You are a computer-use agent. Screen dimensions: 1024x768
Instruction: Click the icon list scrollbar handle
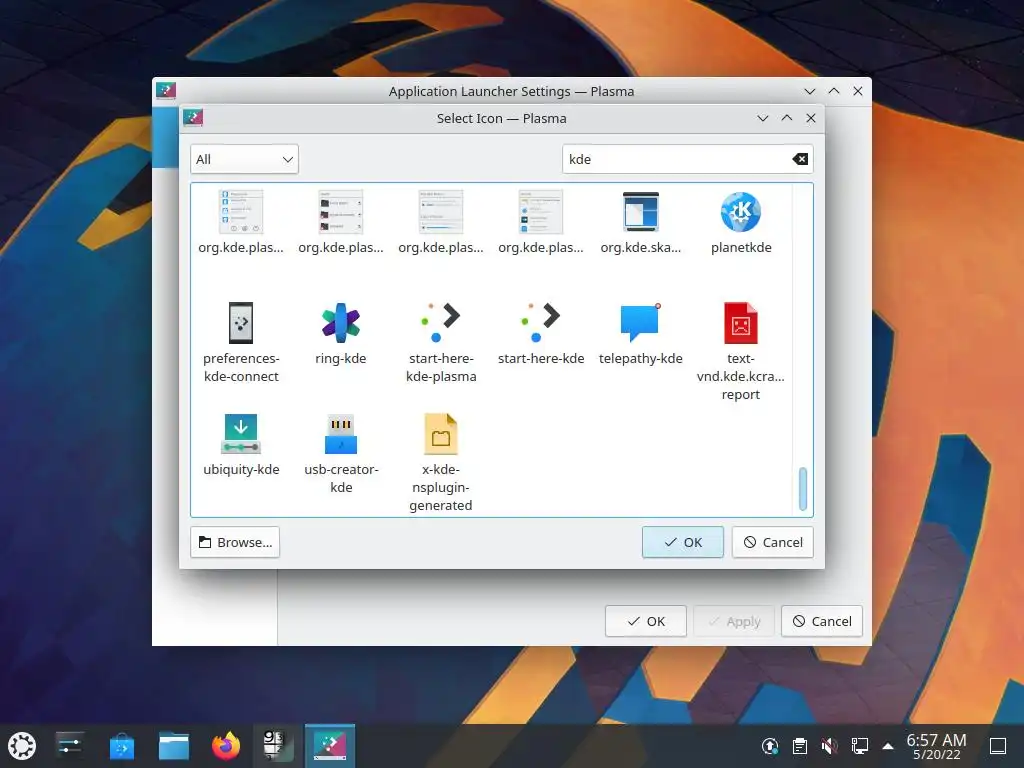coord(803,488)
